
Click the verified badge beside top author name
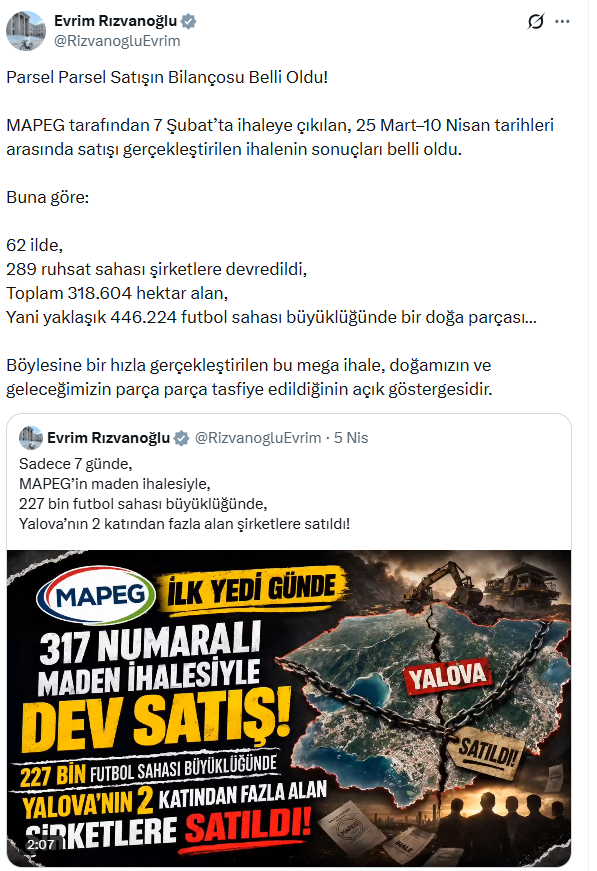coord(188,21)
